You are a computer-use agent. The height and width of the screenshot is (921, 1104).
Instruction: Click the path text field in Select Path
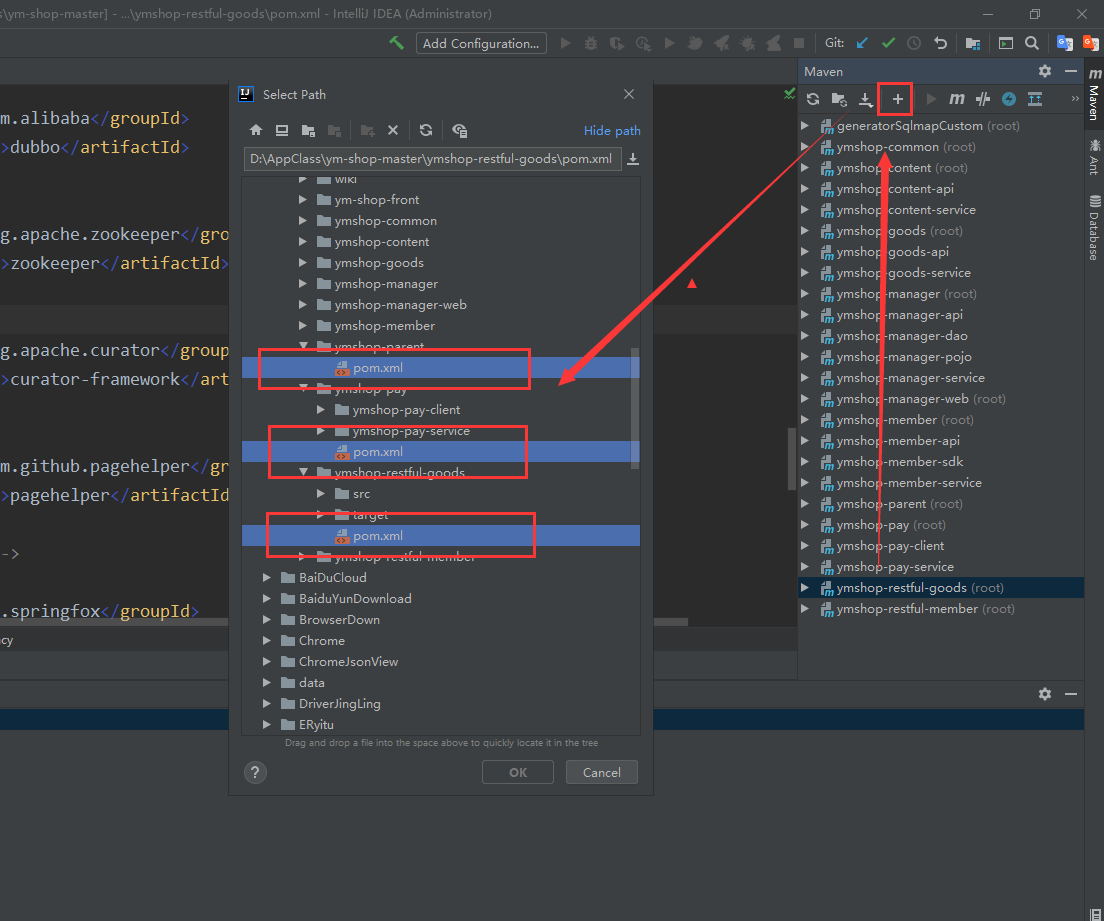[432, 159]
